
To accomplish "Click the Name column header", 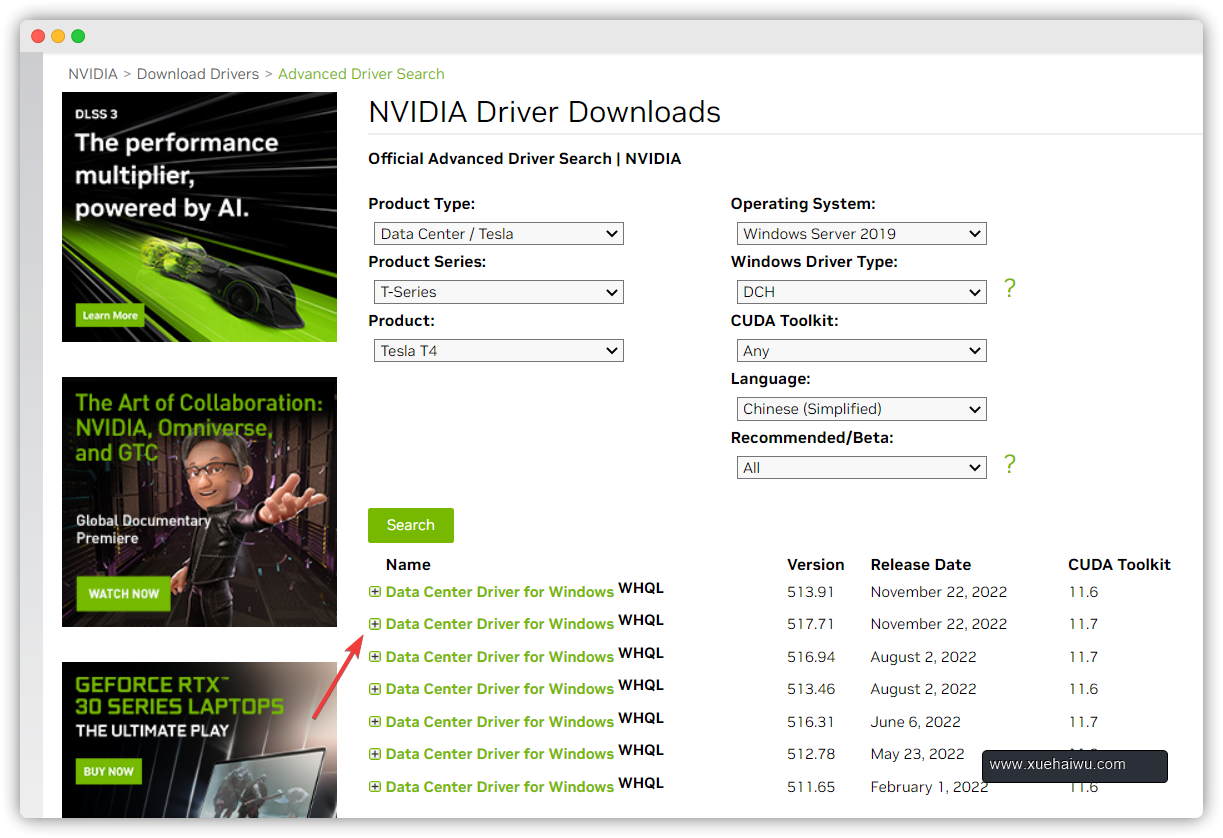I will (x=408, y=565).
